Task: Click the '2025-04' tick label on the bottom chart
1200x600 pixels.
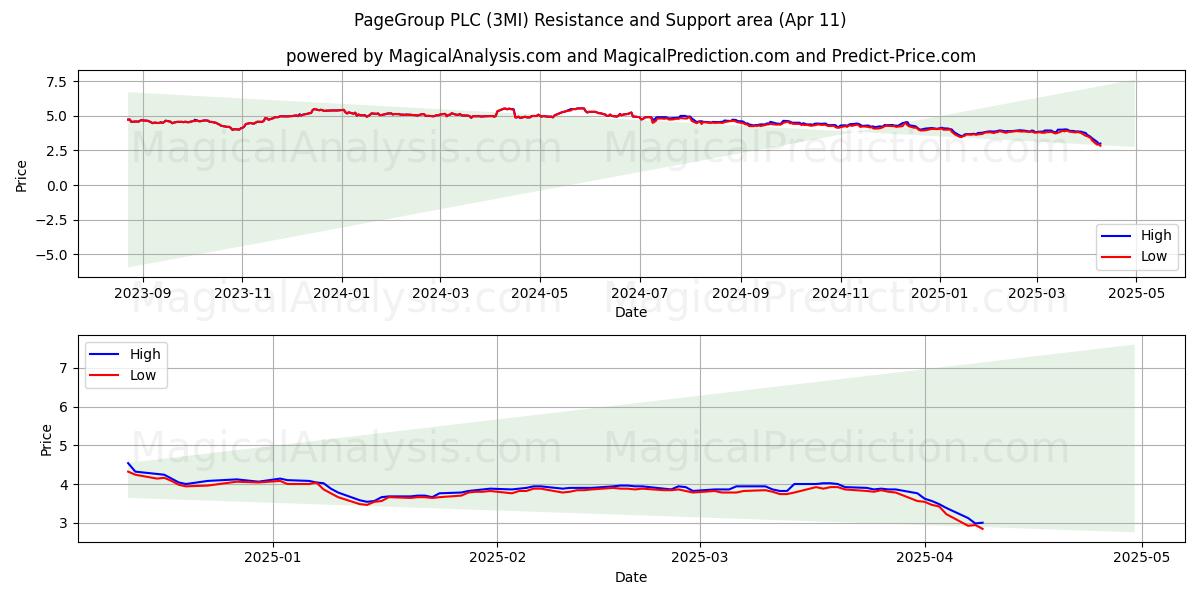Action: click(x=925, y=558)
